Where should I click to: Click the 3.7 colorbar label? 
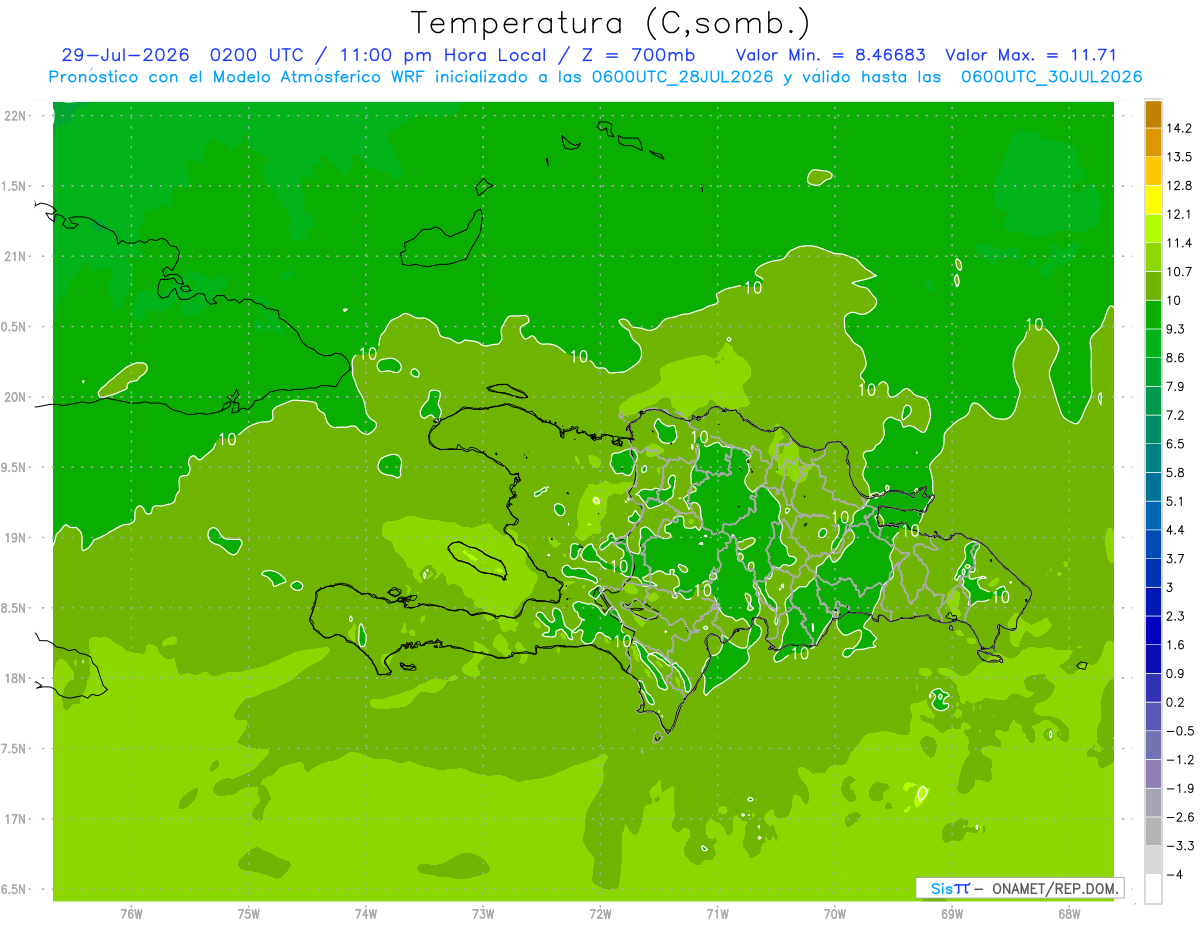(x=1176, y=558)
